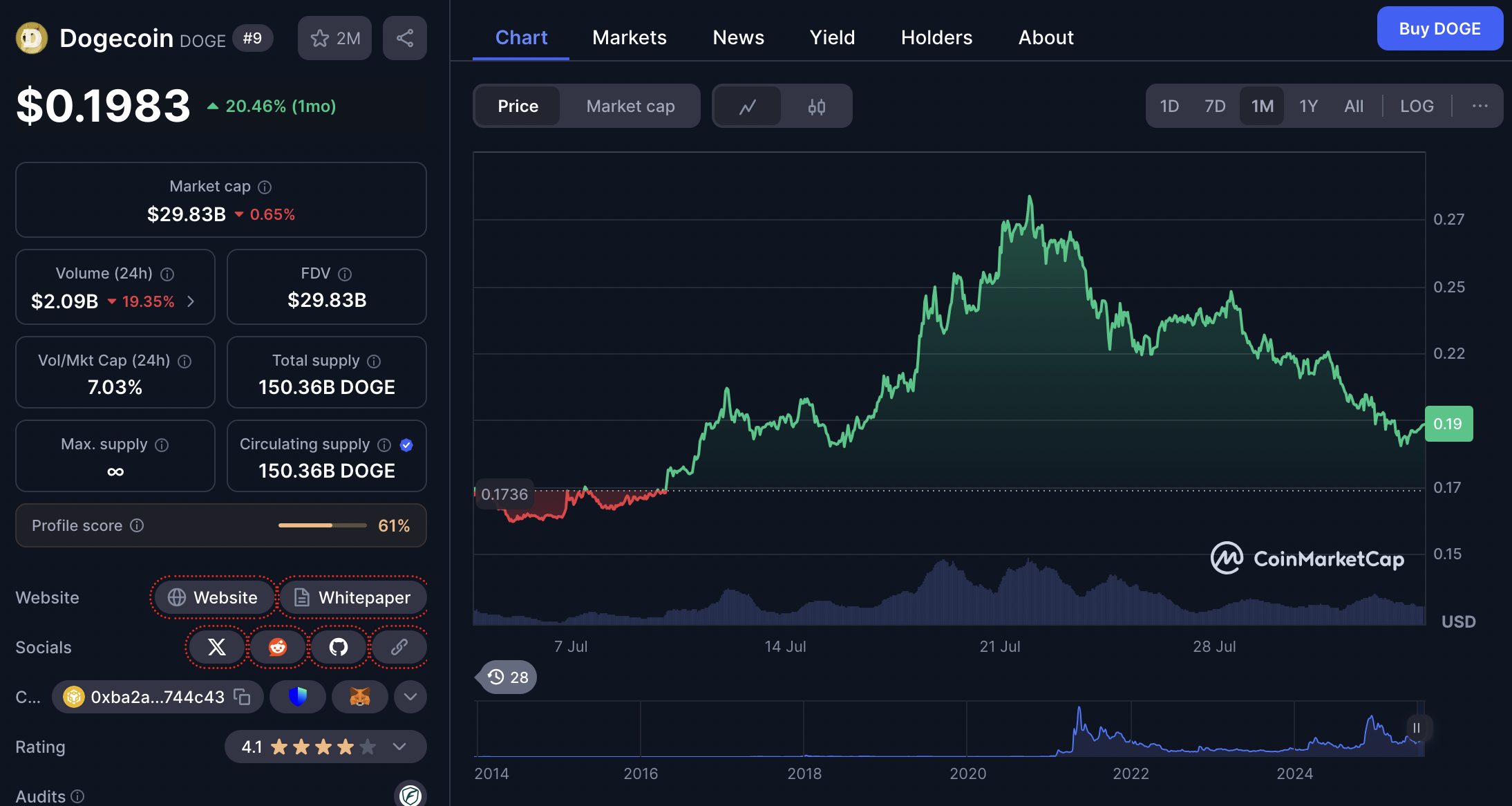Open Dogecoin's Reddit community icon

277,647
